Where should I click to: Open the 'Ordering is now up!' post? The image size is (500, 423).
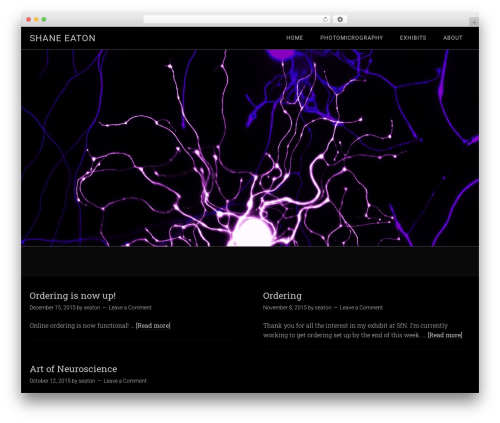[x=73, y=296]
